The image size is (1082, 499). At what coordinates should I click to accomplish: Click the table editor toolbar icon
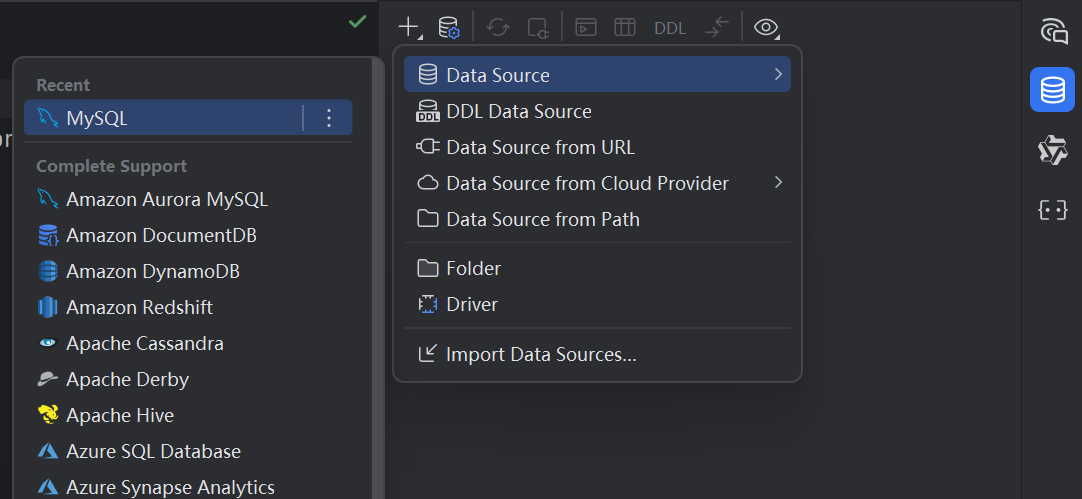click(x=624, y=28)
